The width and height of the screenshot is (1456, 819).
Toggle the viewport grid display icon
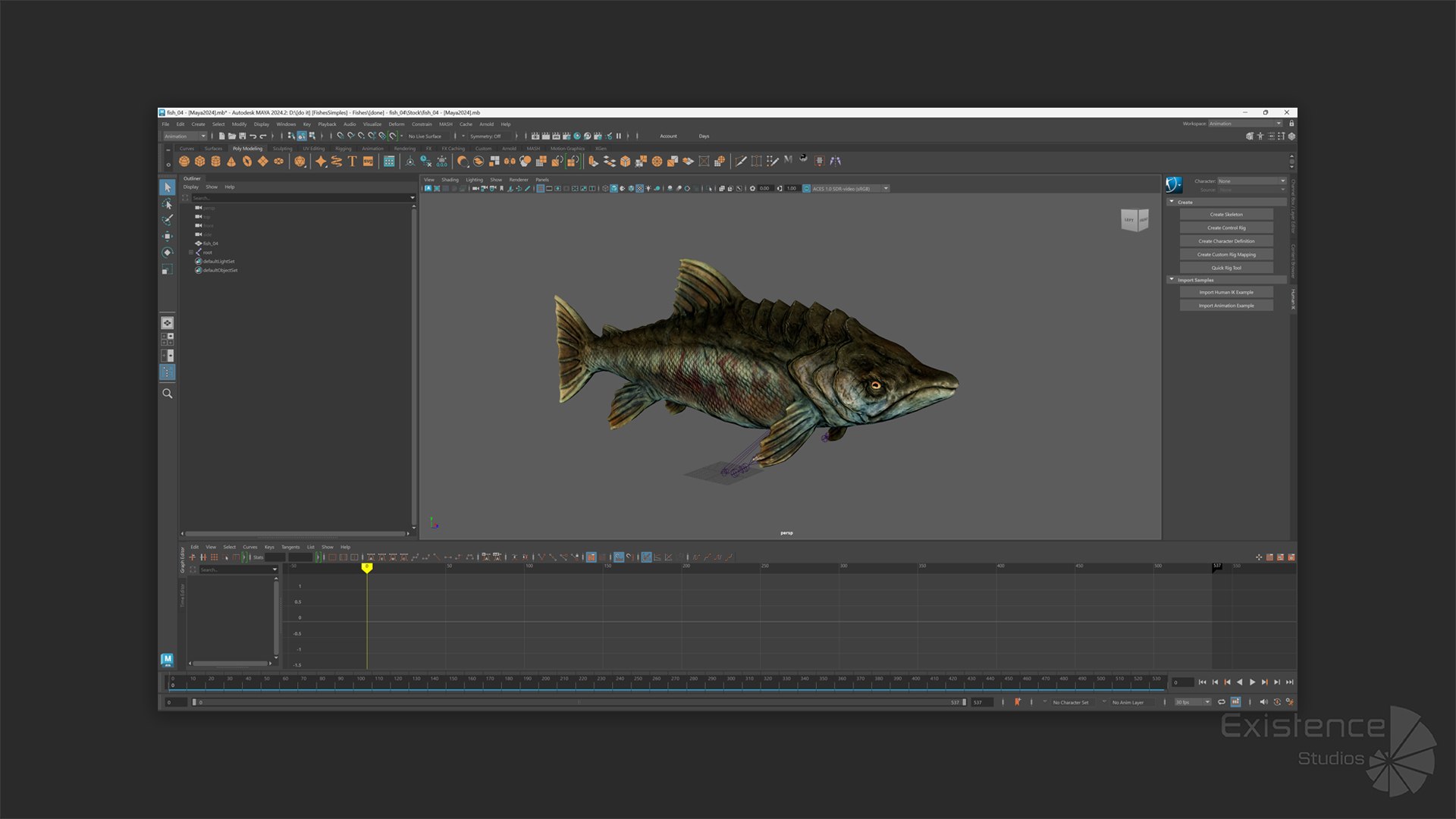tap(540, 189)
